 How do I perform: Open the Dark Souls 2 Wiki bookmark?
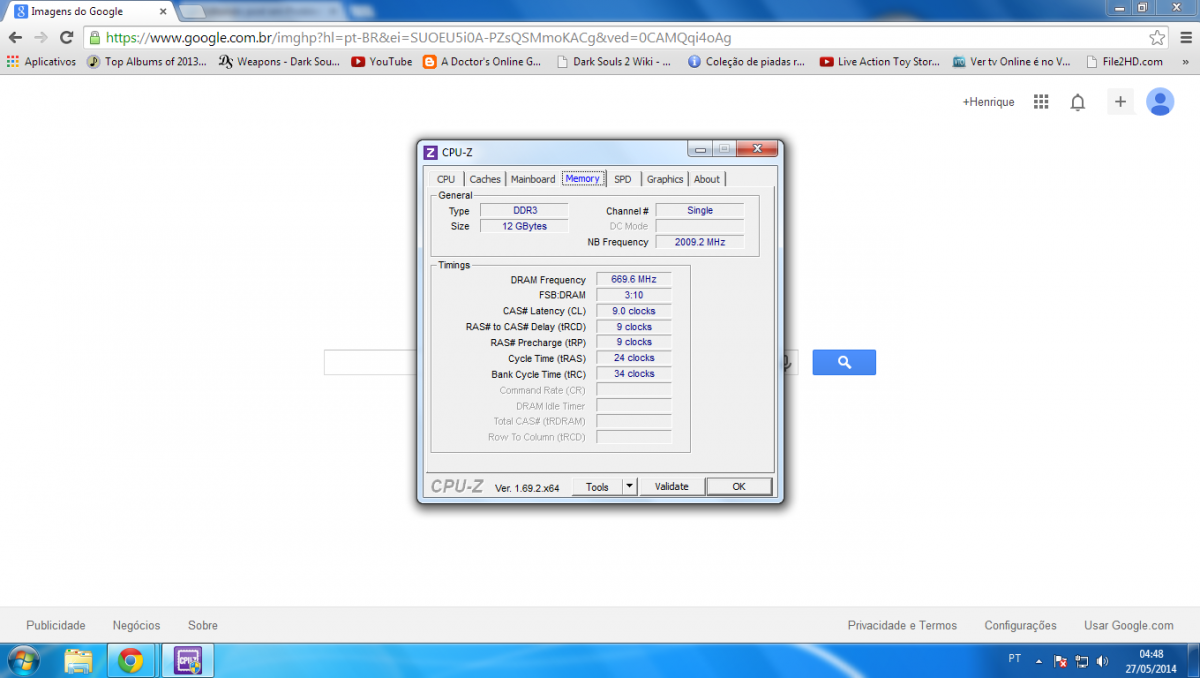(x=614, y=61)
